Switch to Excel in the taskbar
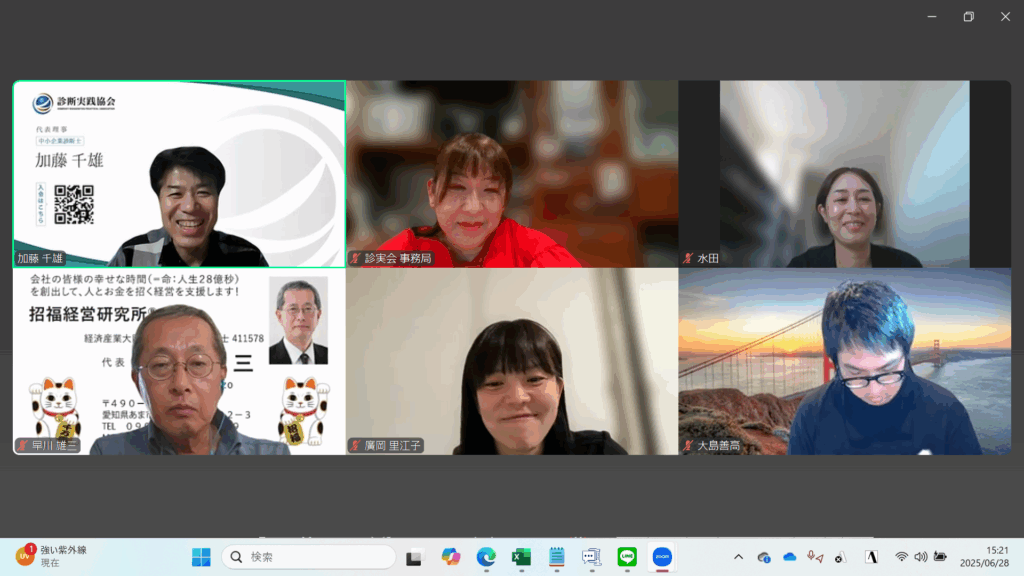 tap(521, 557)
